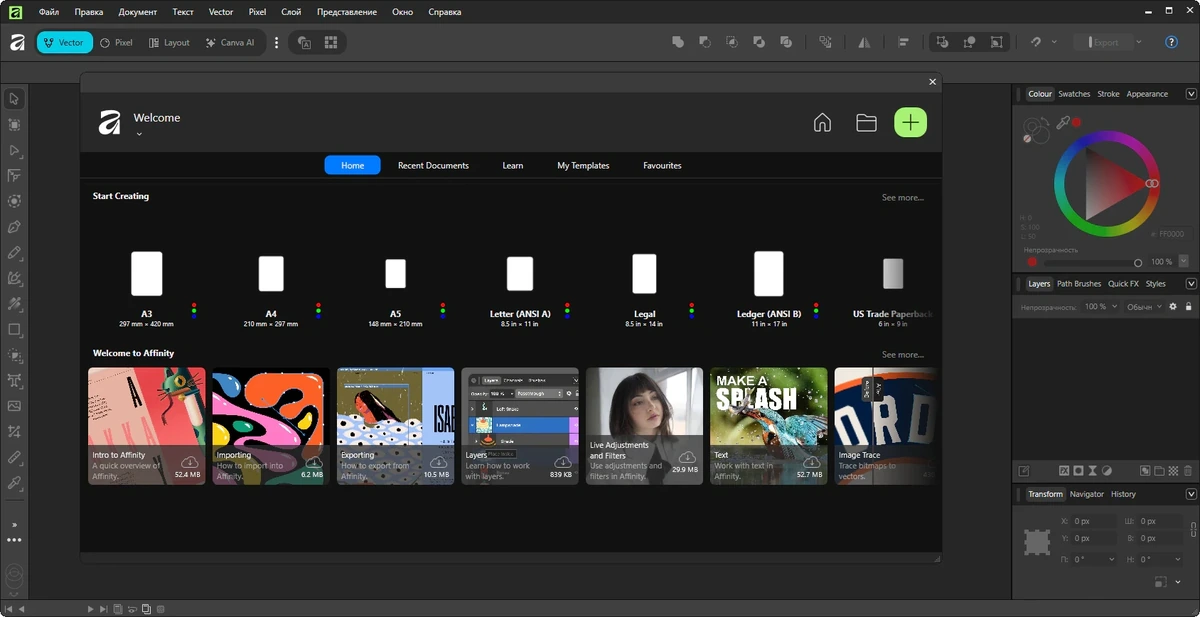1200x617 pixels.
Task: Click the hex colour value field
Action: (1171, 234)
